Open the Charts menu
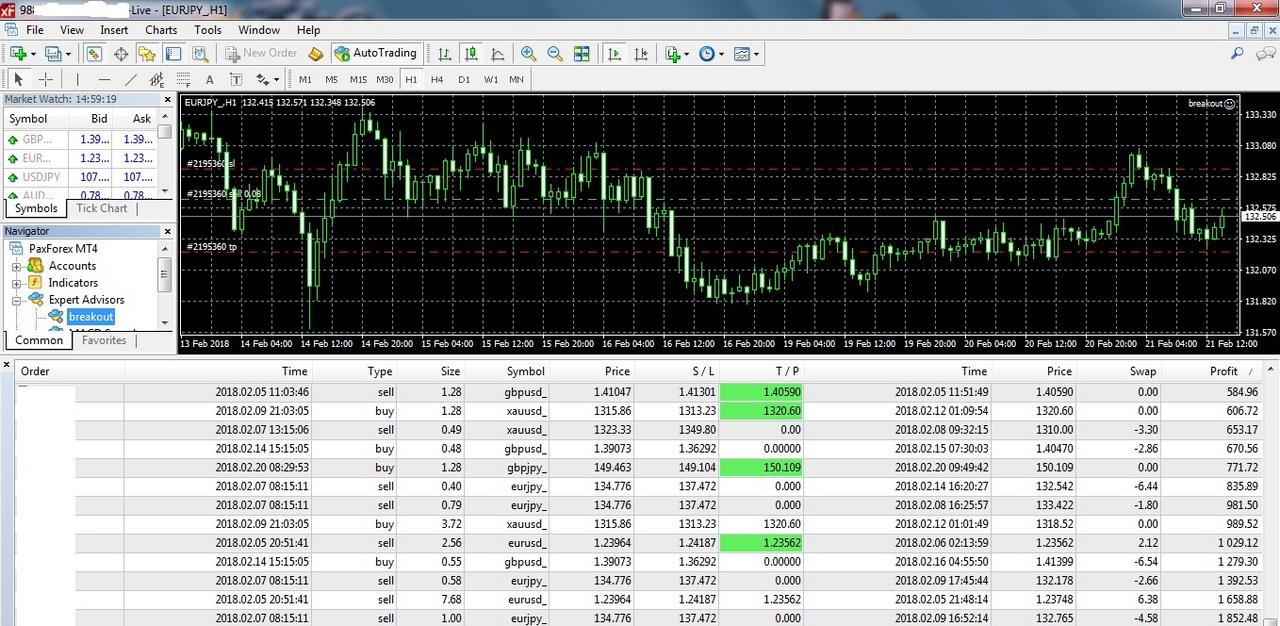 [x=161, y=30]
